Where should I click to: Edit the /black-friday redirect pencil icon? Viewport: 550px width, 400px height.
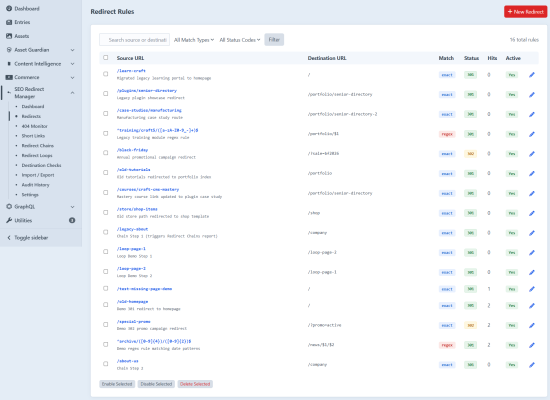(532, 154)
